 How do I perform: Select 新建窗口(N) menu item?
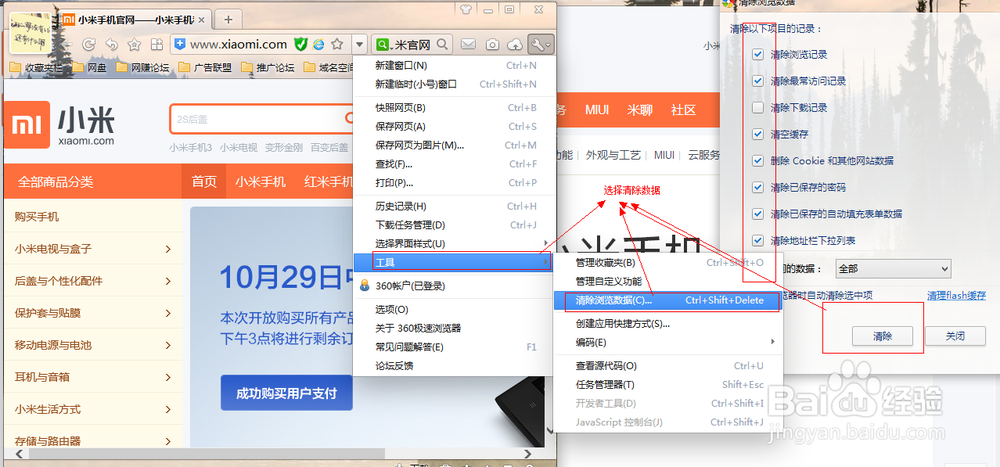click(x=453, y=65)
